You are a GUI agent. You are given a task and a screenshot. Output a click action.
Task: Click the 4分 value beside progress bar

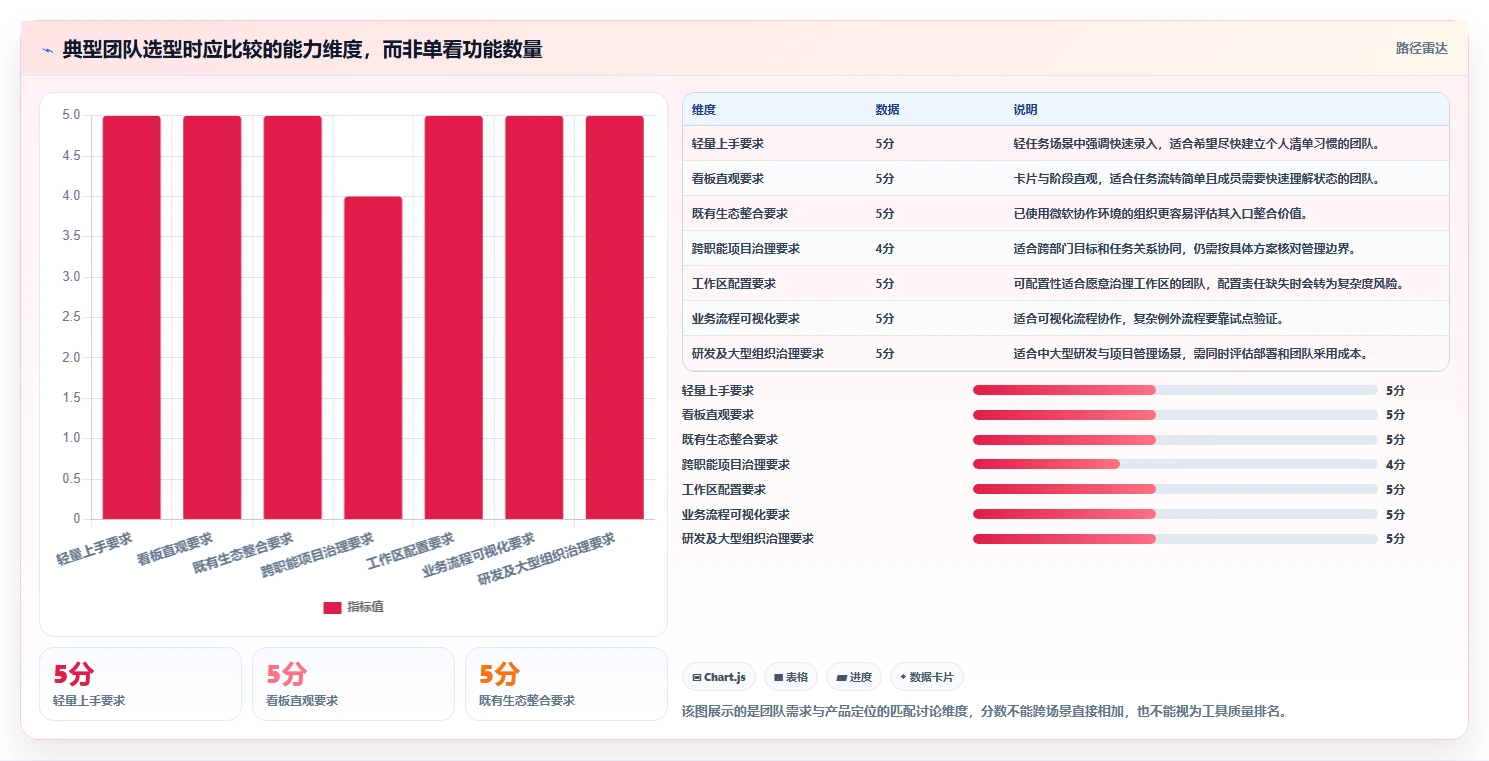tap(1396, 464)
